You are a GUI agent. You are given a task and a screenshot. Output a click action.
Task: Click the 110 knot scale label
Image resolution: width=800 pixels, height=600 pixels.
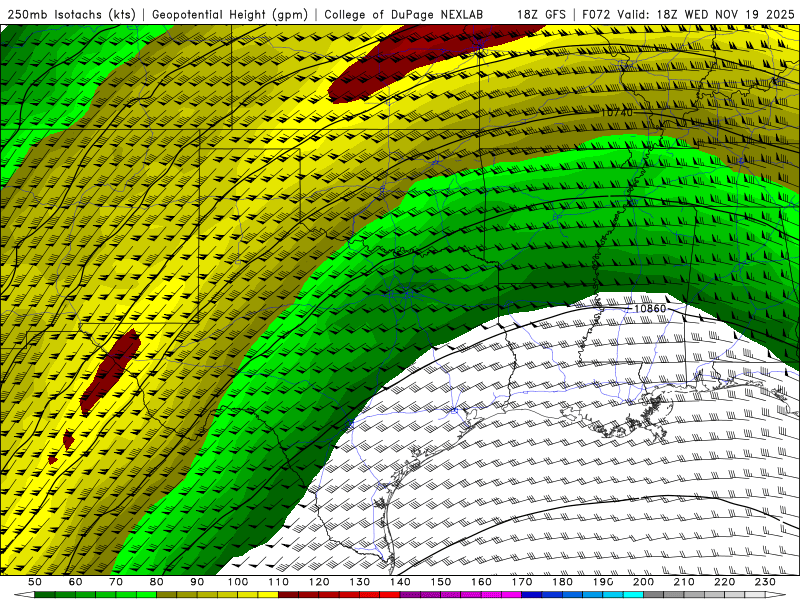[x=278, y=582]
